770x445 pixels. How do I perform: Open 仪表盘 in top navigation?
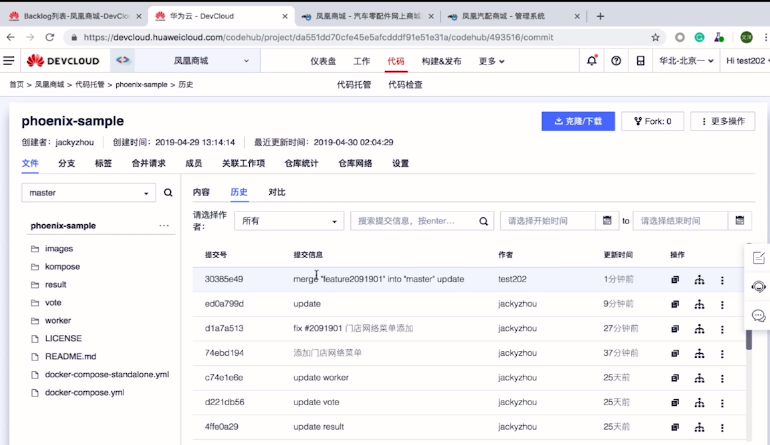(x=323, y=61)
